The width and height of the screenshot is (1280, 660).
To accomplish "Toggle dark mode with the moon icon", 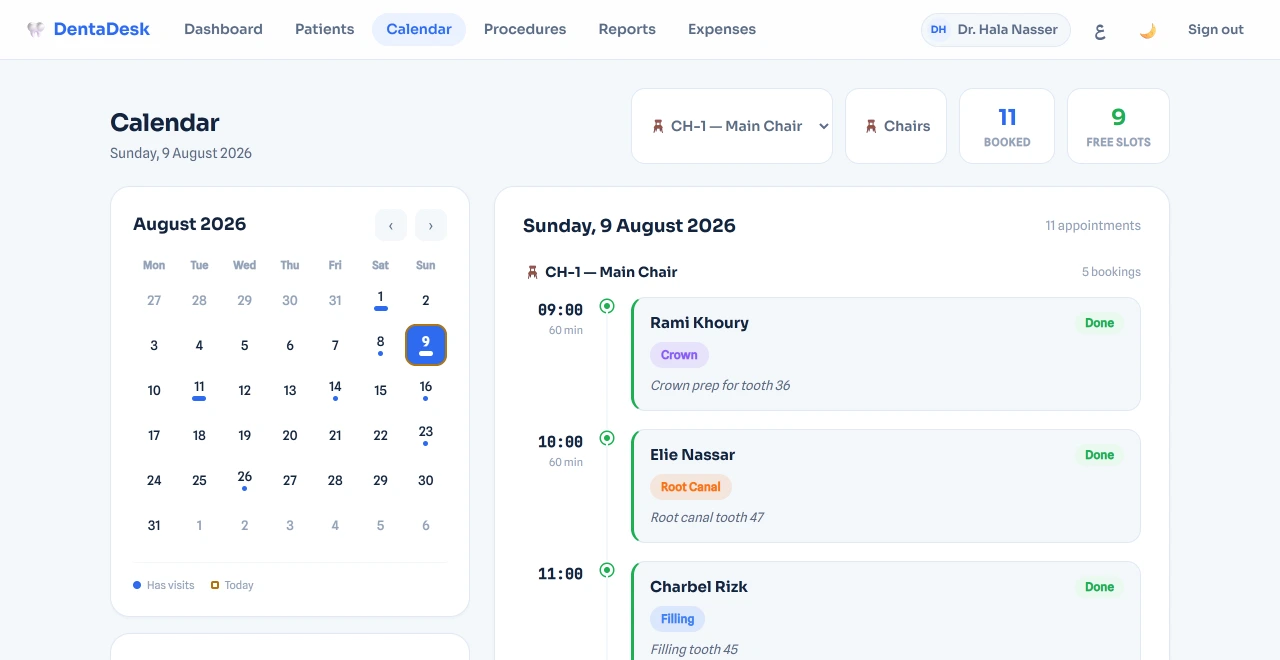I will click(x=1148, y=30).
